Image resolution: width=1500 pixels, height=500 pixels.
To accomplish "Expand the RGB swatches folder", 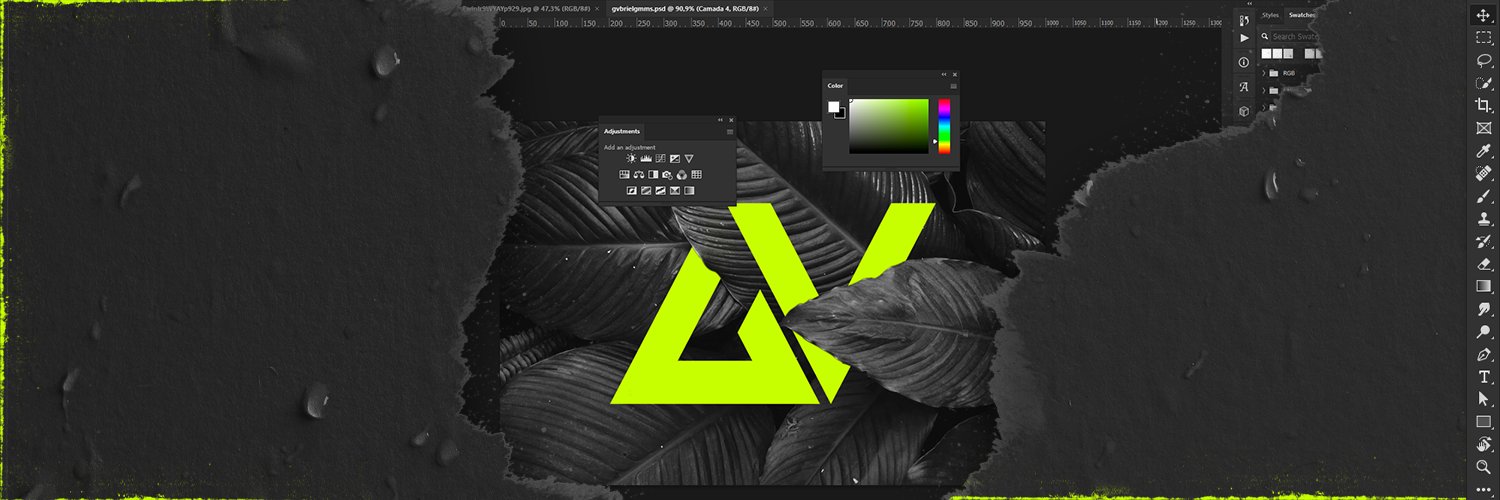I will tap(1263, 73).
